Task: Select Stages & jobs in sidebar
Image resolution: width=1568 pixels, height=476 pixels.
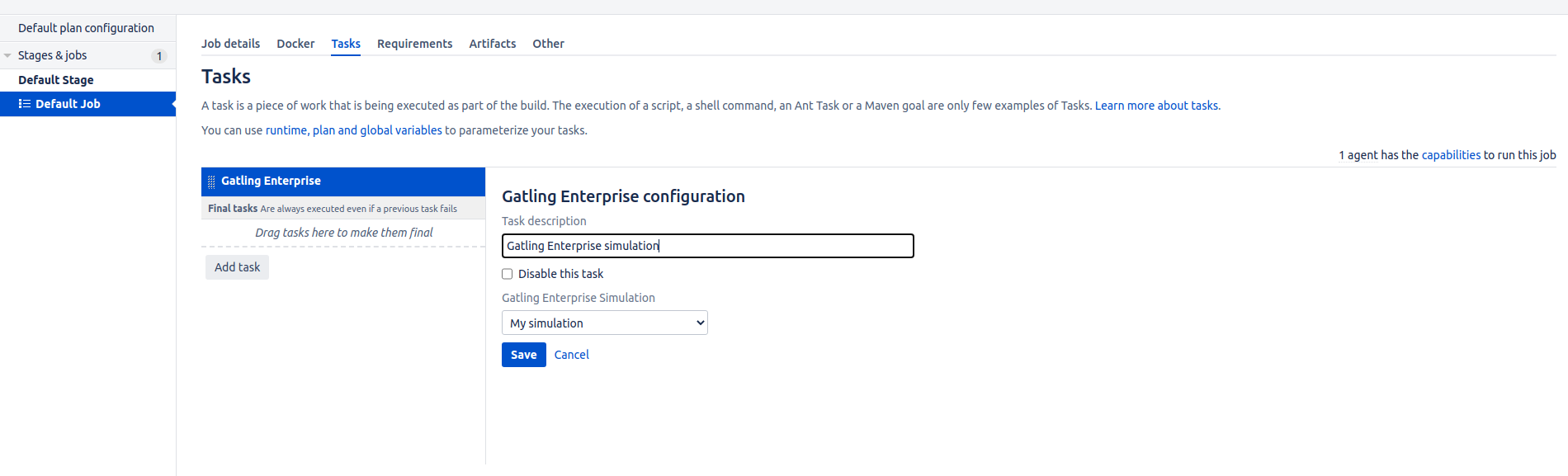Action: click(52, 55)
